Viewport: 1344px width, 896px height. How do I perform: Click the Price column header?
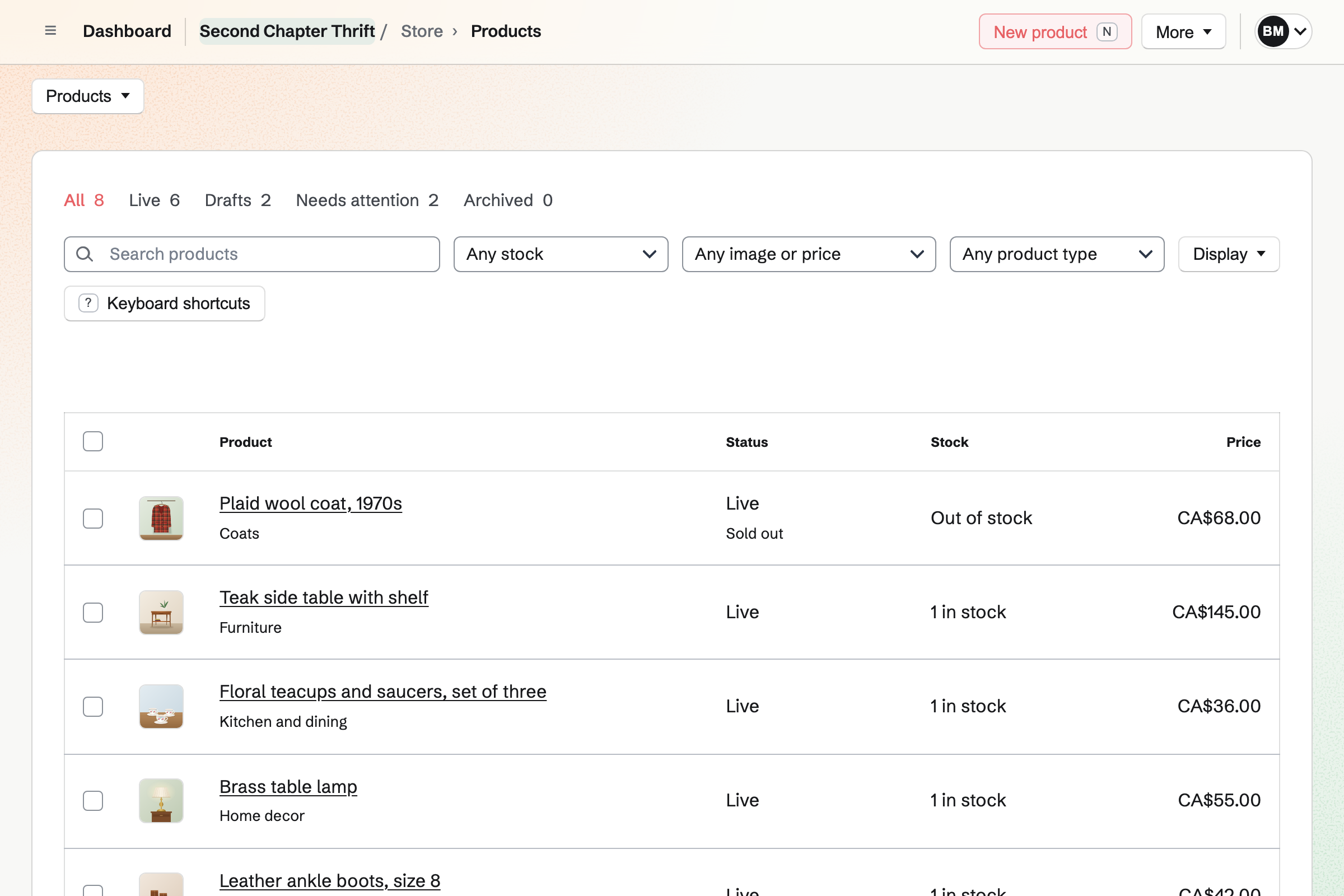(1243, 442)
